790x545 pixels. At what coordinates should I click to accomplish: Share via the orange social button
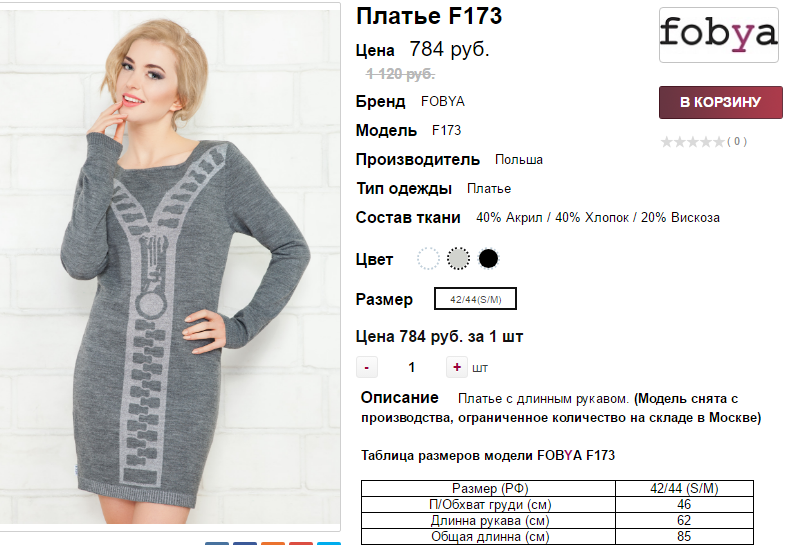(x=273, y=543)
